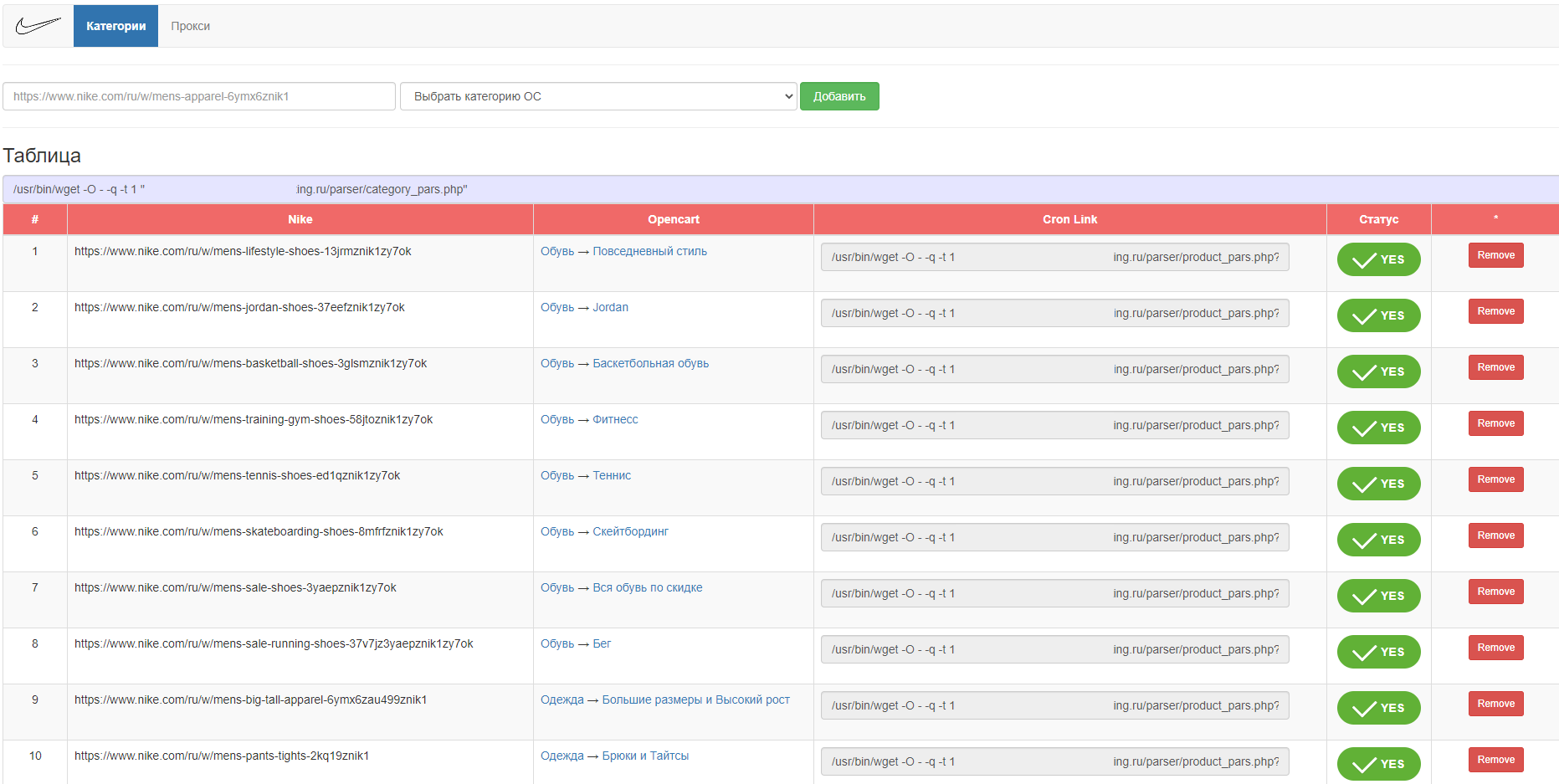Select the category_pars.php wget command bar
The width and height of the screenshot is (1559, 784).
(781, 189)
